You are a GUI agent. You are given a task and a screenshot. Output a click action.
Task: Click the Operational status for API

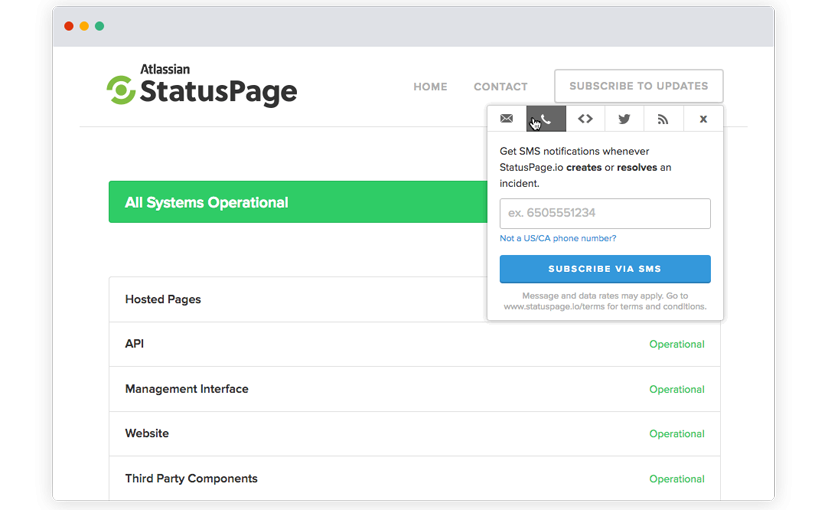click(676, 344)
